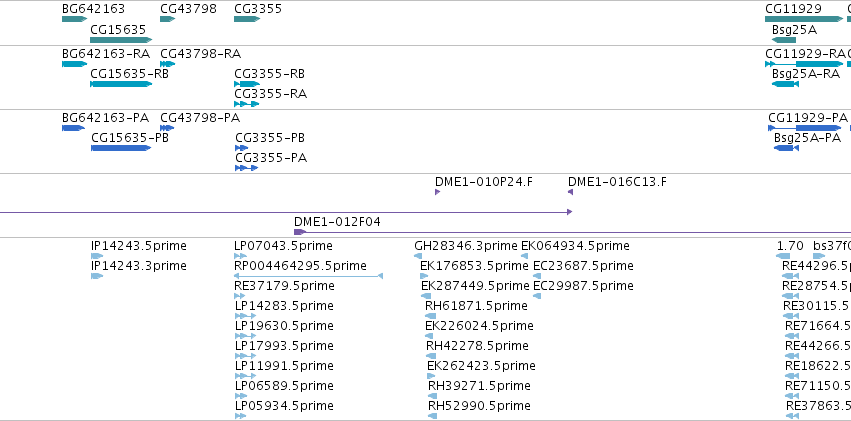Click the DME1-012F04 BAC feature start

(x=300, y=232)
